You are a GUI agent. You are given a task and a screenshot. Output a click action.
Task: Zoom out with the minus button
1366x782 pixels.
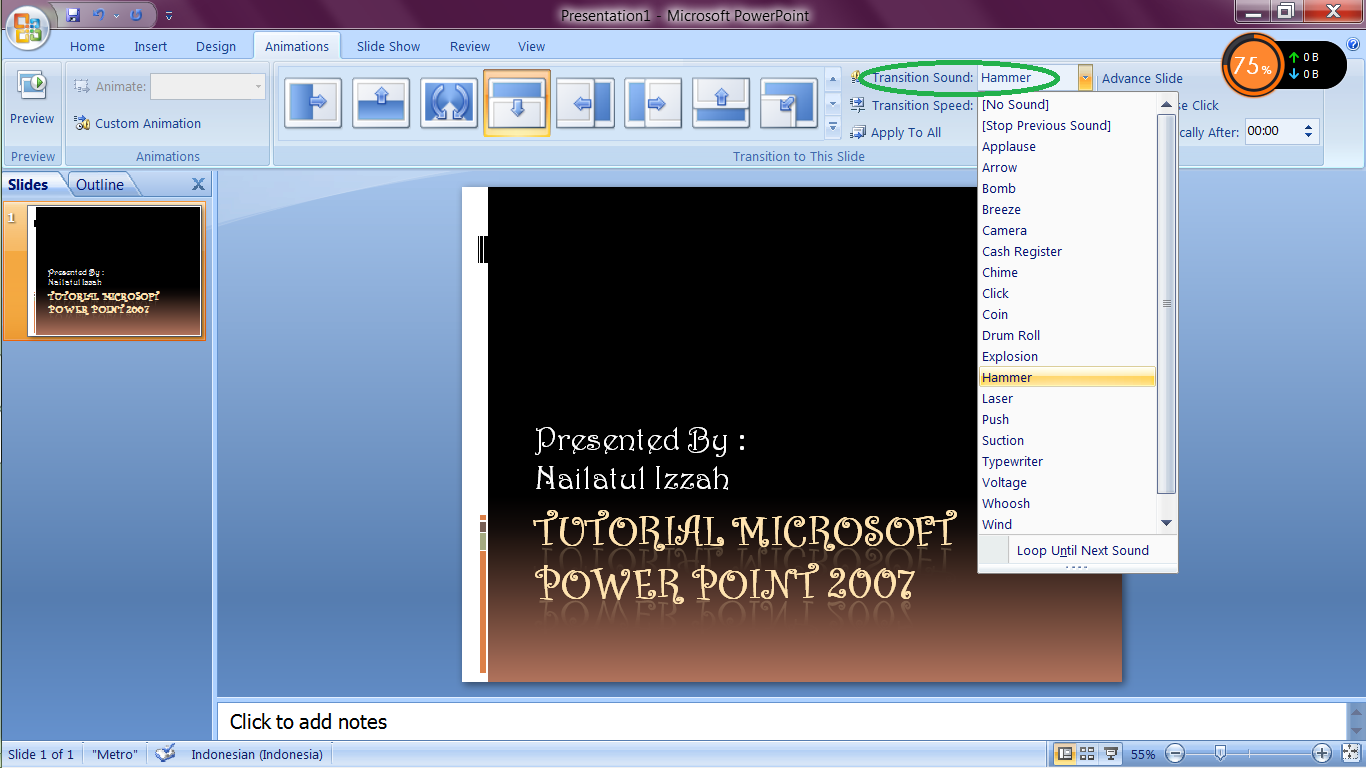1176,754
